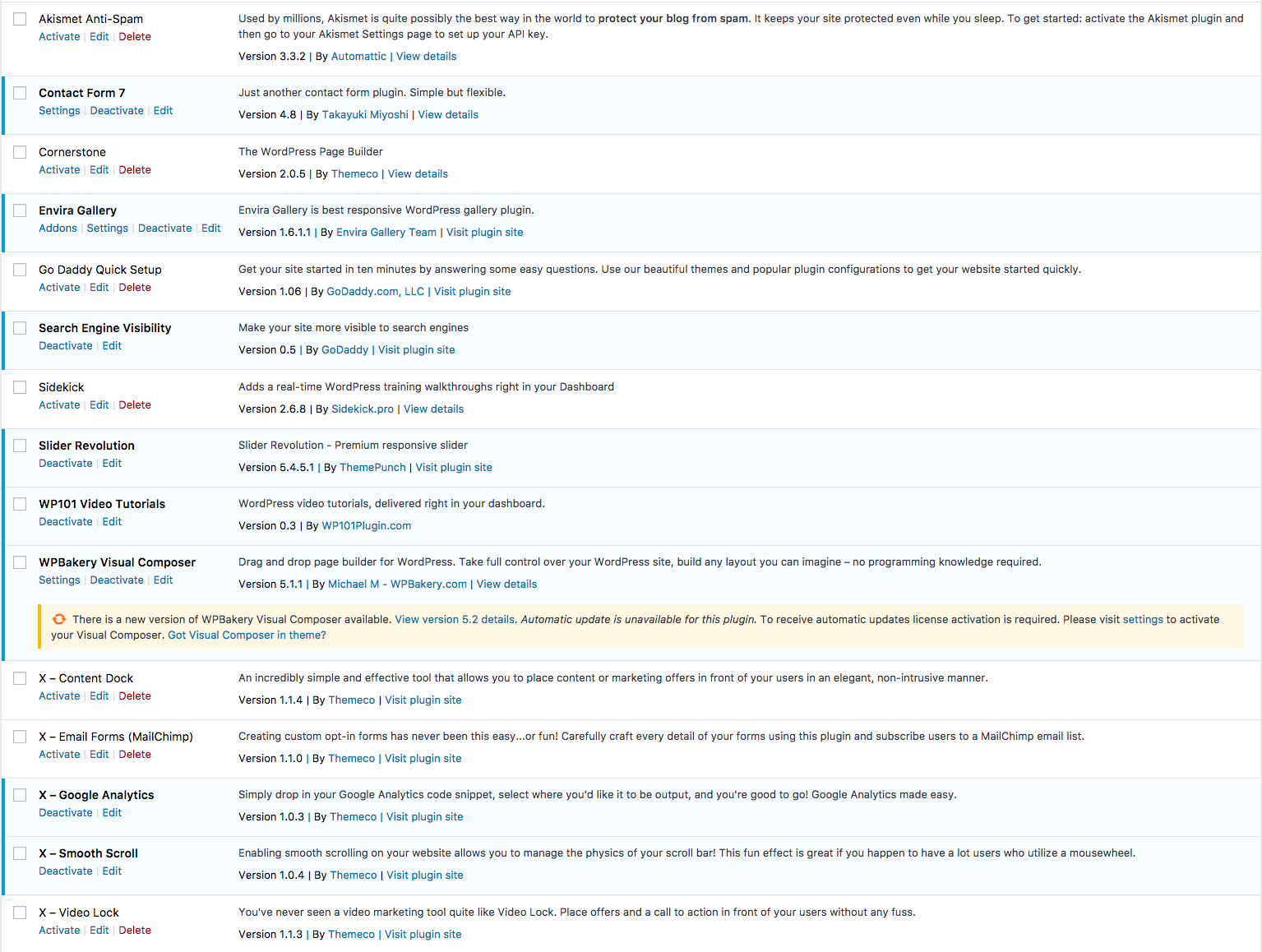This screenshot has height=952, width=1262.
Task: Edit the Cornerstone plugin
Action: (x=99, y=169)
